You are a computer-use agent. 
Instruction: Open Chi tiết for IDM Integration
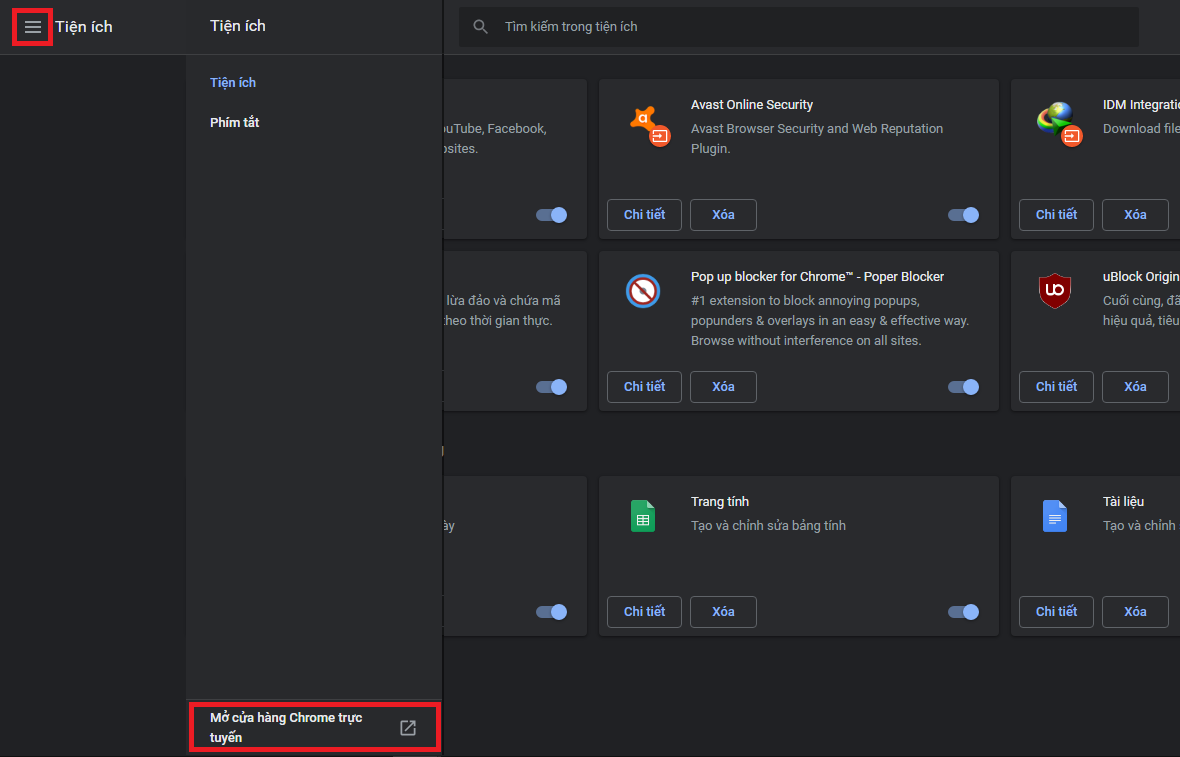pyautogui.click(x=1056, y=215)
